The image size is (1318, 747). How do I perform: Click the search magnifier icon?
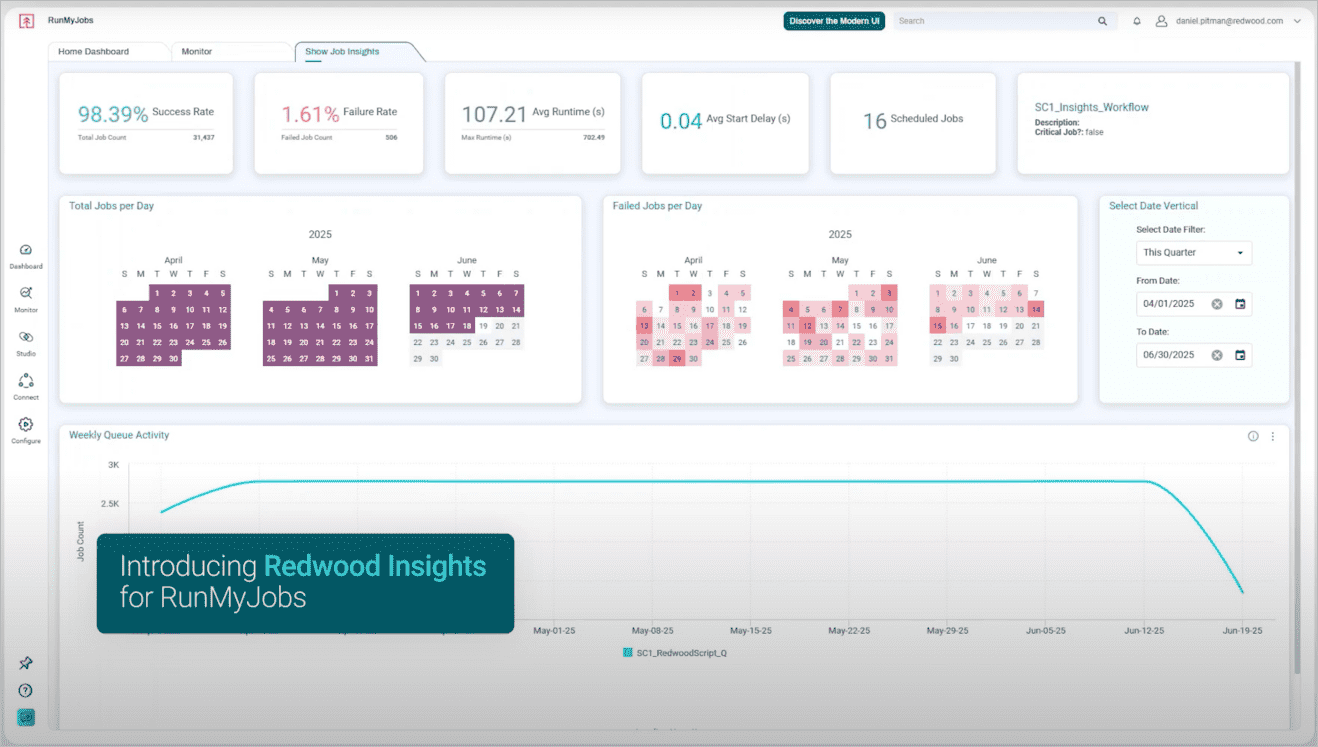click(x=1102, y=20)
